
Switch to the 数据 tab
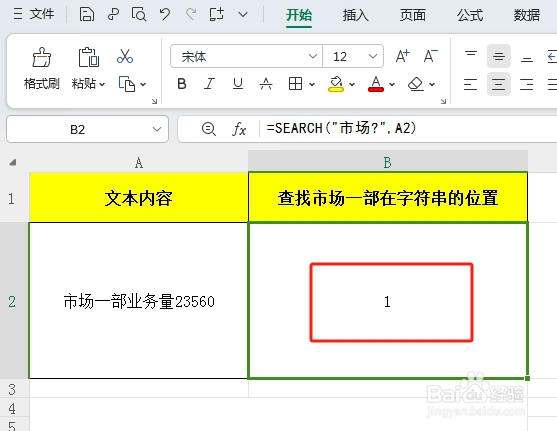coord(526,15)
